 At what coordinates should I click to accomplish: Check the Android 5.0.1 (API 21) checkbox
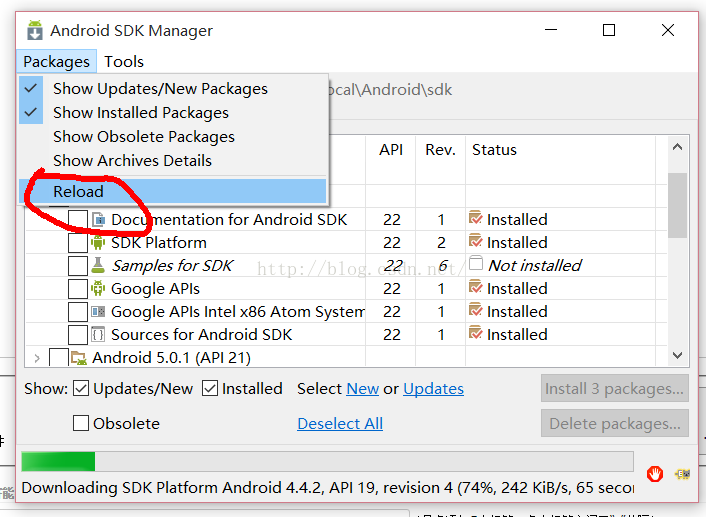click(59, 358)
